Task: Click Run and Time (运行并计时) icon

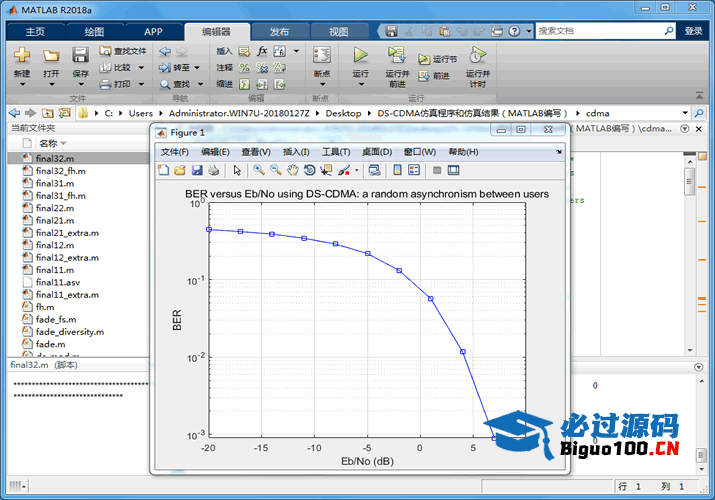Action: (477, 55)
